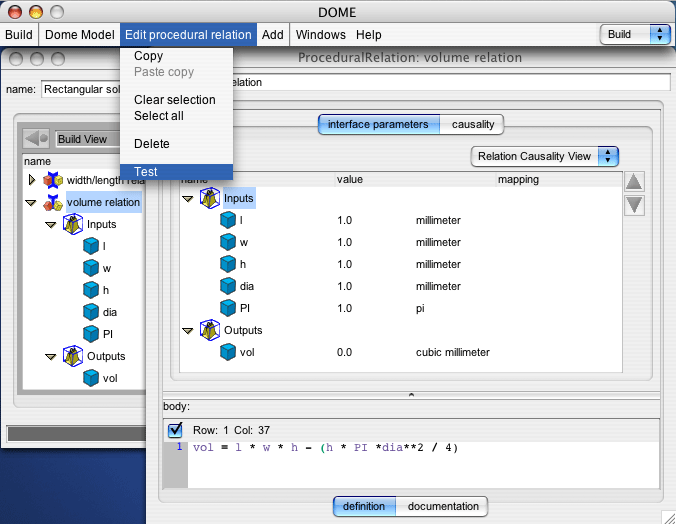Image resolution: width=676 pixels, height=524 pixels.
Task: Open the Build mode dropdown in menu bar
Action: coord(635,35)
